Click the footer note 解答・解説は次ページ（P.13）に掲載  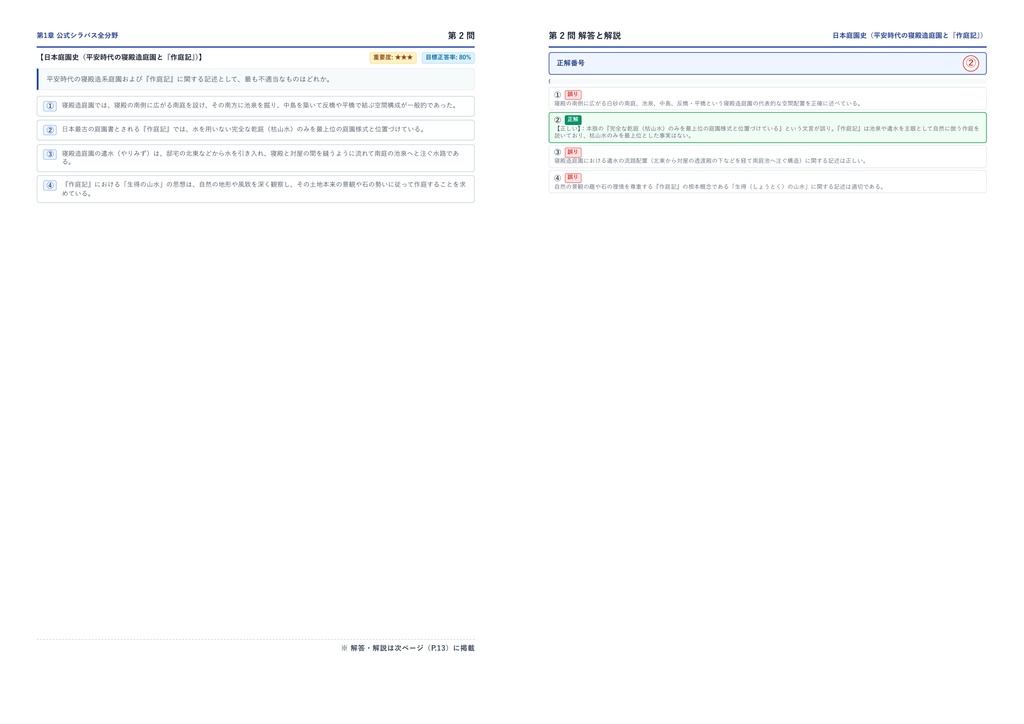[x=408, y=648]
